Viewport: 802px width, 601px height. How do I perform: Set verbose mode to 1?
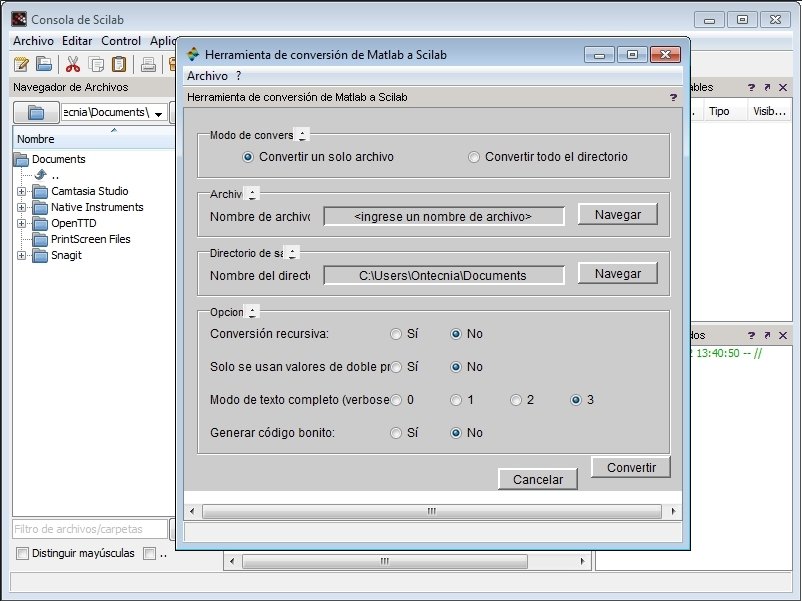pos(456,400)
